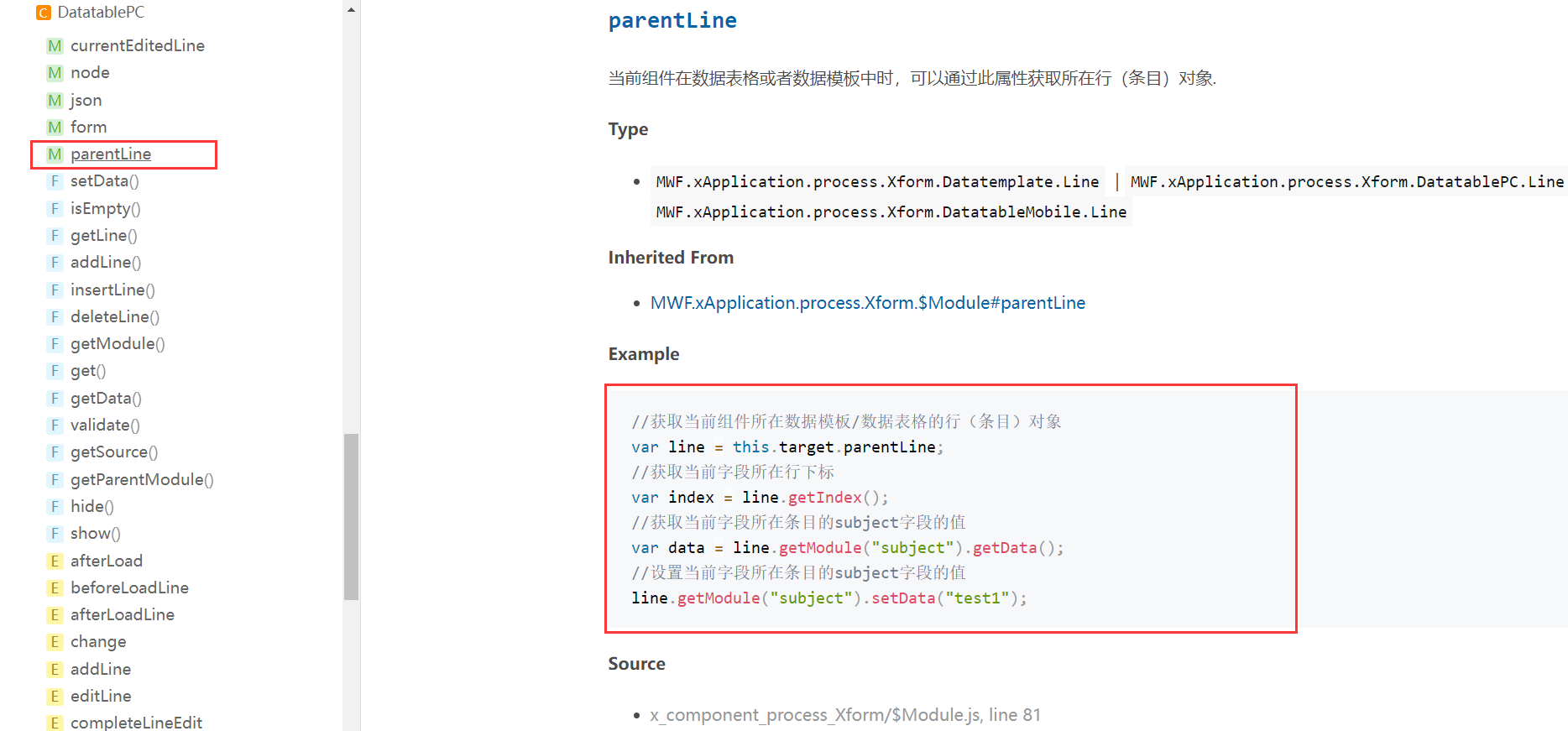Image resolution: width=1568 pixels, height=731 pixels.
Task: Click the E icon beside editLine
Action: tap(55, 697)
